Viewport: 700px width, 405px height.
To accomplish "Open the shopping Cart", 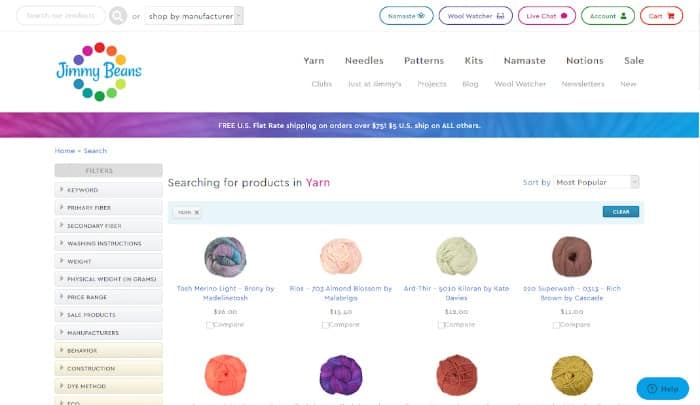I will coord(661,16).
